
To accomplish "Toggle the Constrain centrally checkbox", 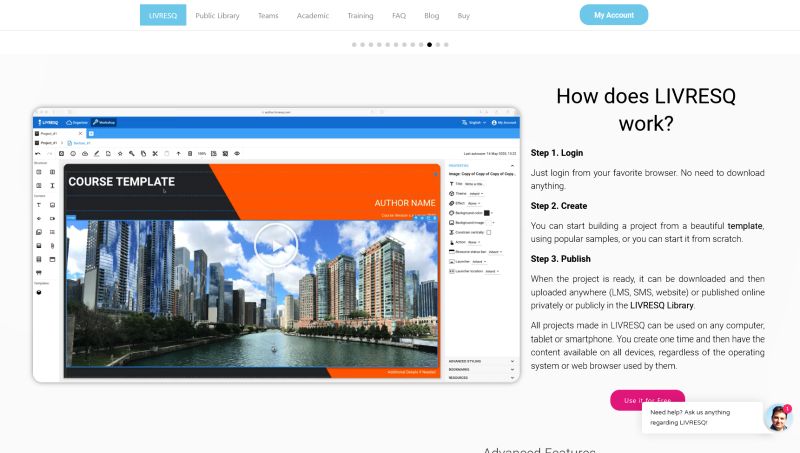I will click(x=488, y=232).
